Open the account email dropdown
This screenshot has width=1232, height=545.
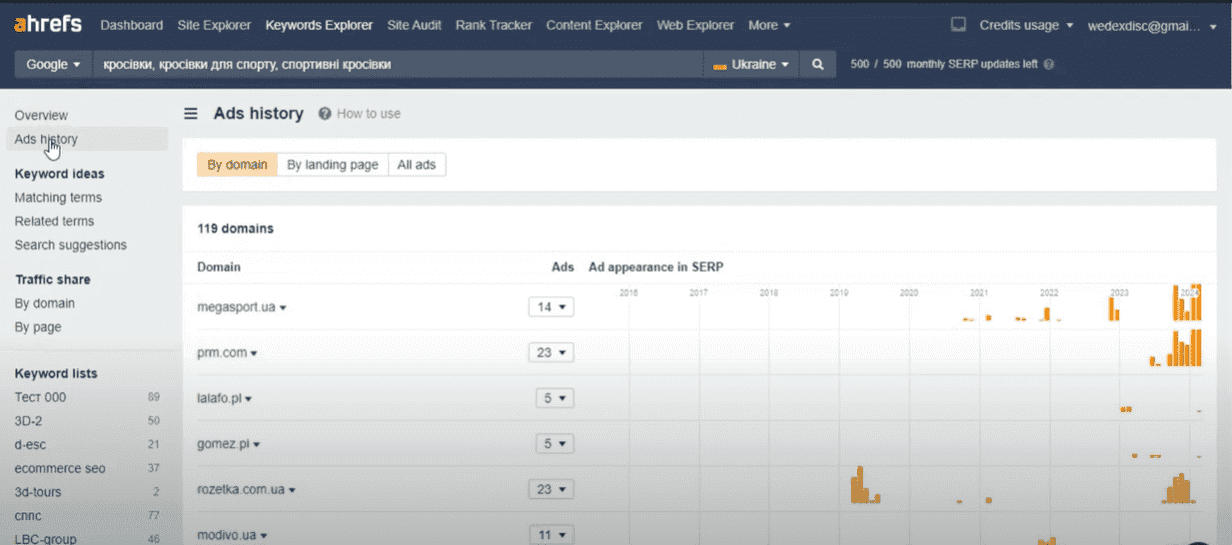(1152, 25)
